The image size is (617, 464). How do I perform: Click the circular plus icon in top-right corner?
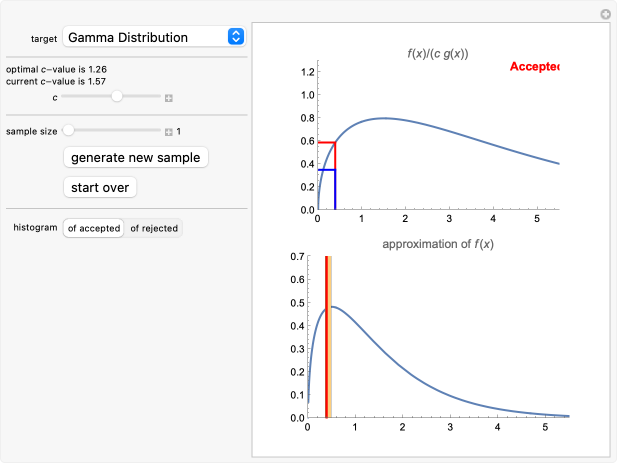tap(604, 14)
